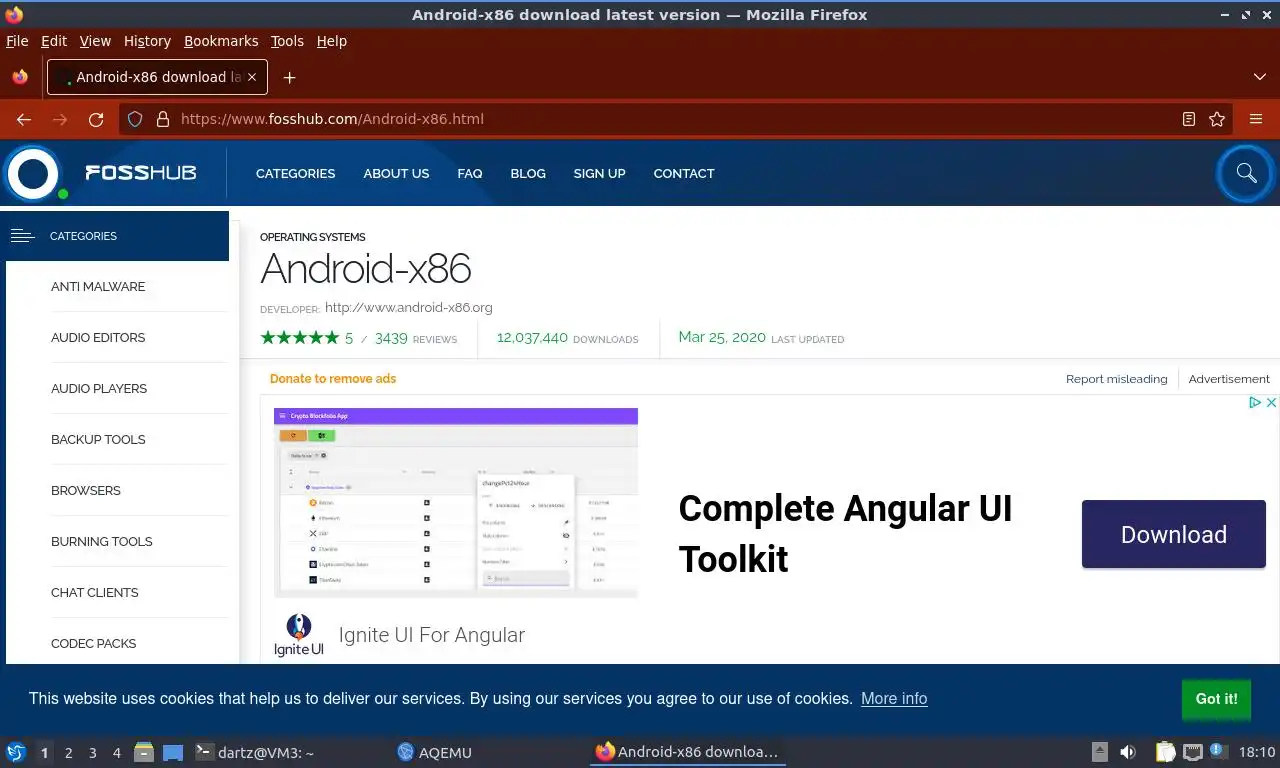The width and height of the screenshot is (1280, 768).
Task: Click the AdChoices triangle icon on the ad
Action: coord(1255,402)
